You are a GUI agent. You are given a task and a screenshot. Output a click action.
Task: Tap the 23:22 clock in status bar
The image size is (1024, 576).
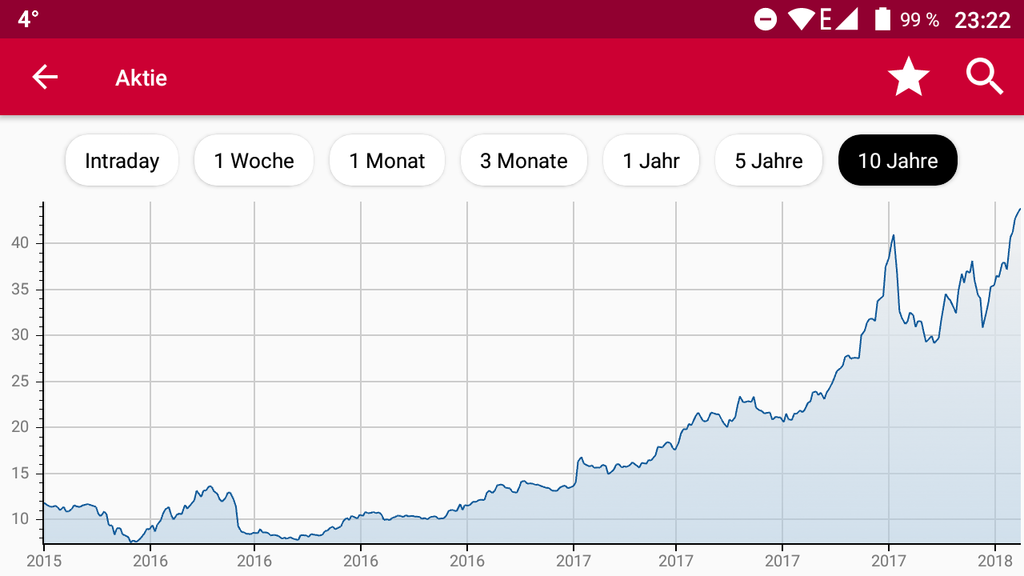point(982,19)
